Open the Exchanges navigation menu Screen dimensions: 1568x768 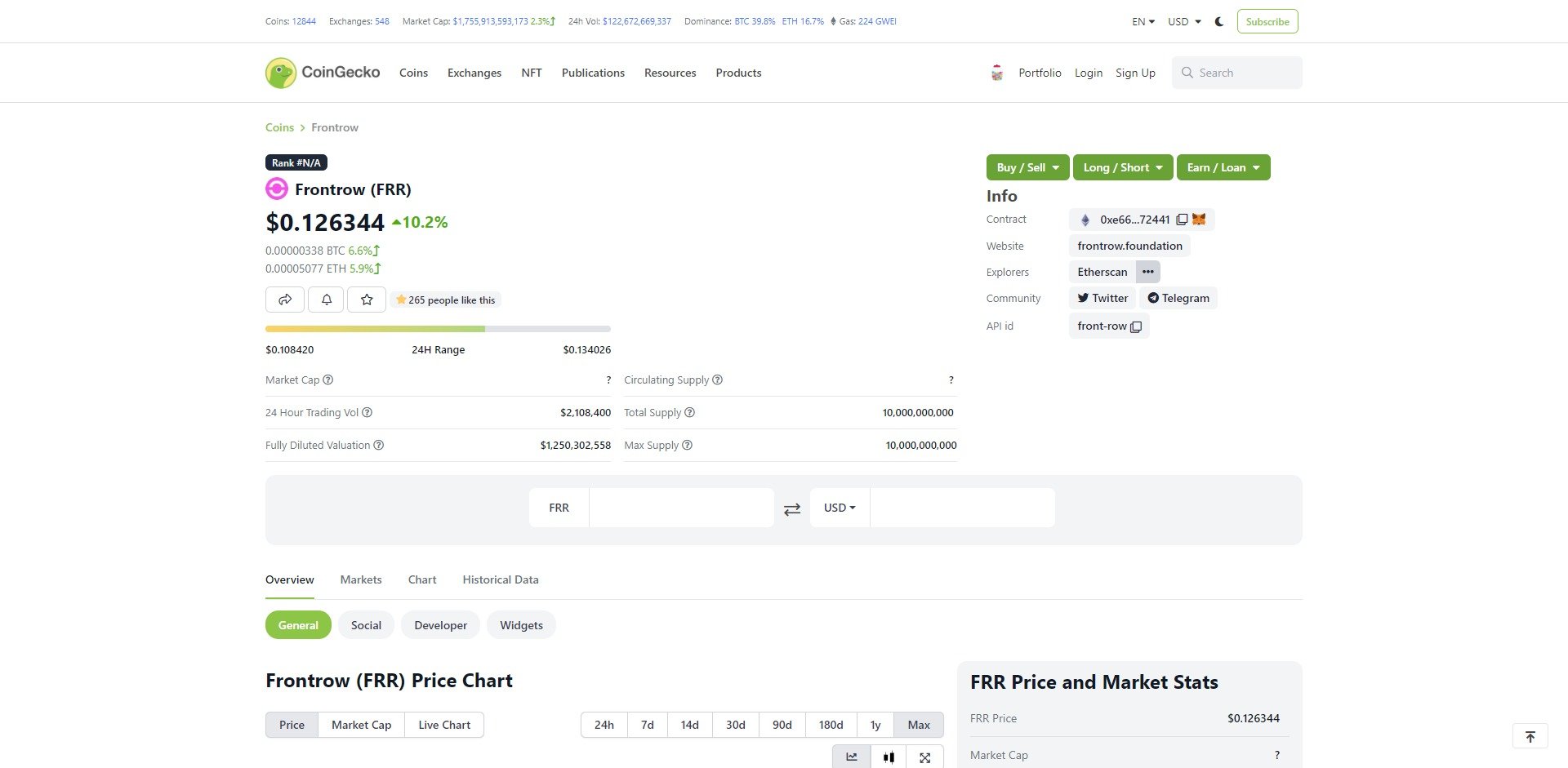[x=474, y=73]
